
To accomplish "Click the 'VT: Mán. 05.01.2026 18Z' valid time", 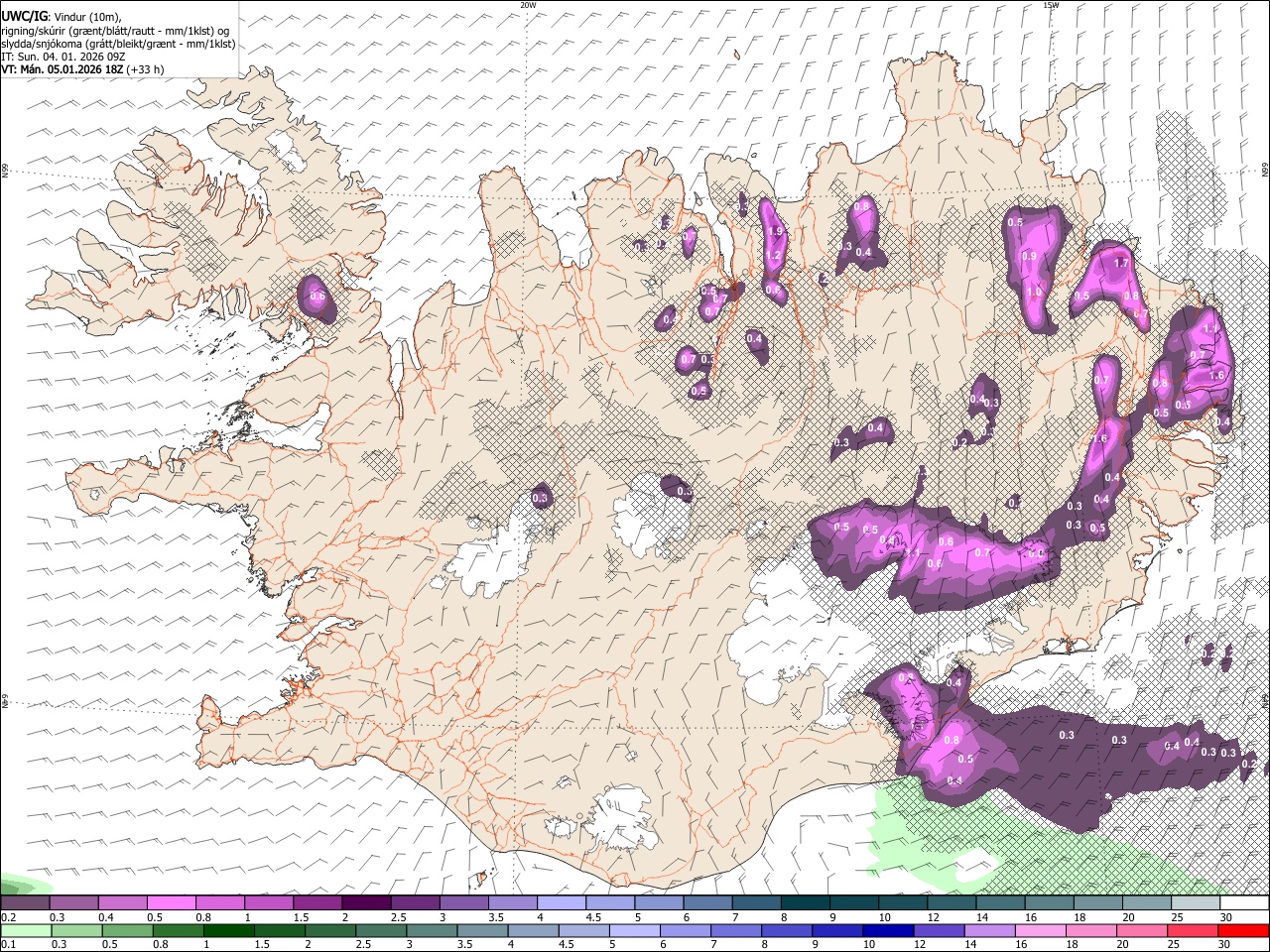I will click(62, 69).
